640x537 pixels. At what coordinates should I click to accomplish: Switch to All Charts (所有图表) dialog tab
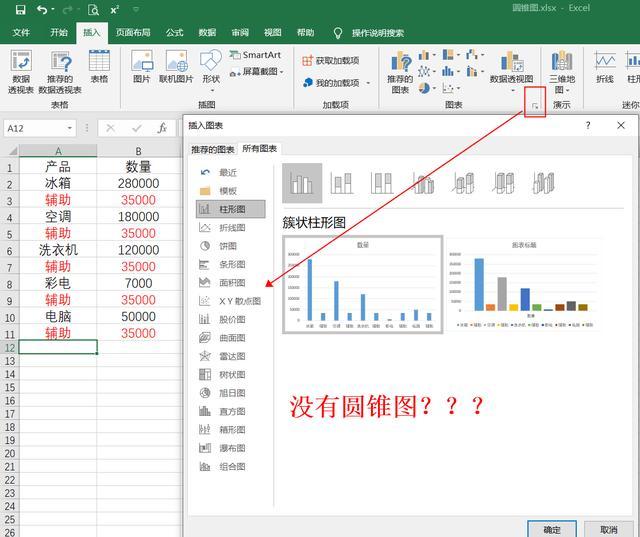click(260, 149)
